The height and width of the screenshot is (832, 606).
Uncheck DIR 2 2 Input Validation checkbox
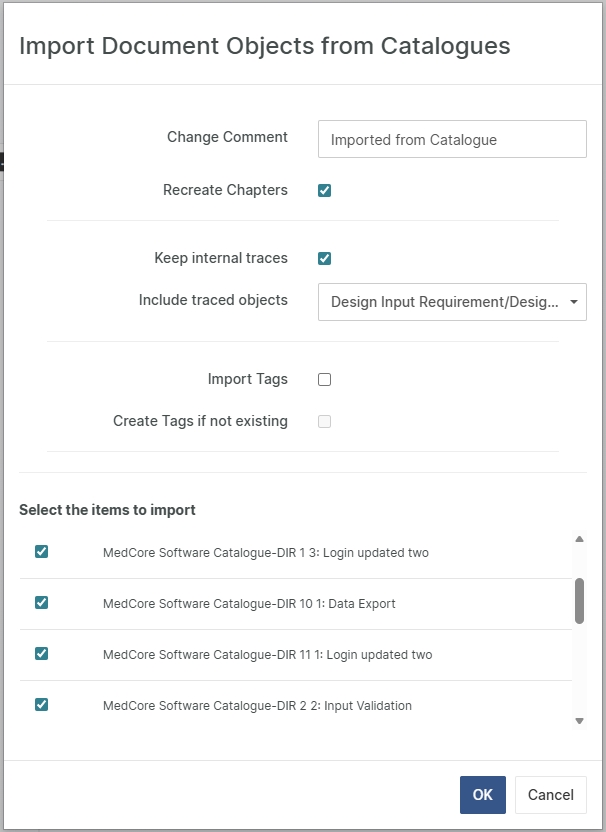tap(41, 705)
